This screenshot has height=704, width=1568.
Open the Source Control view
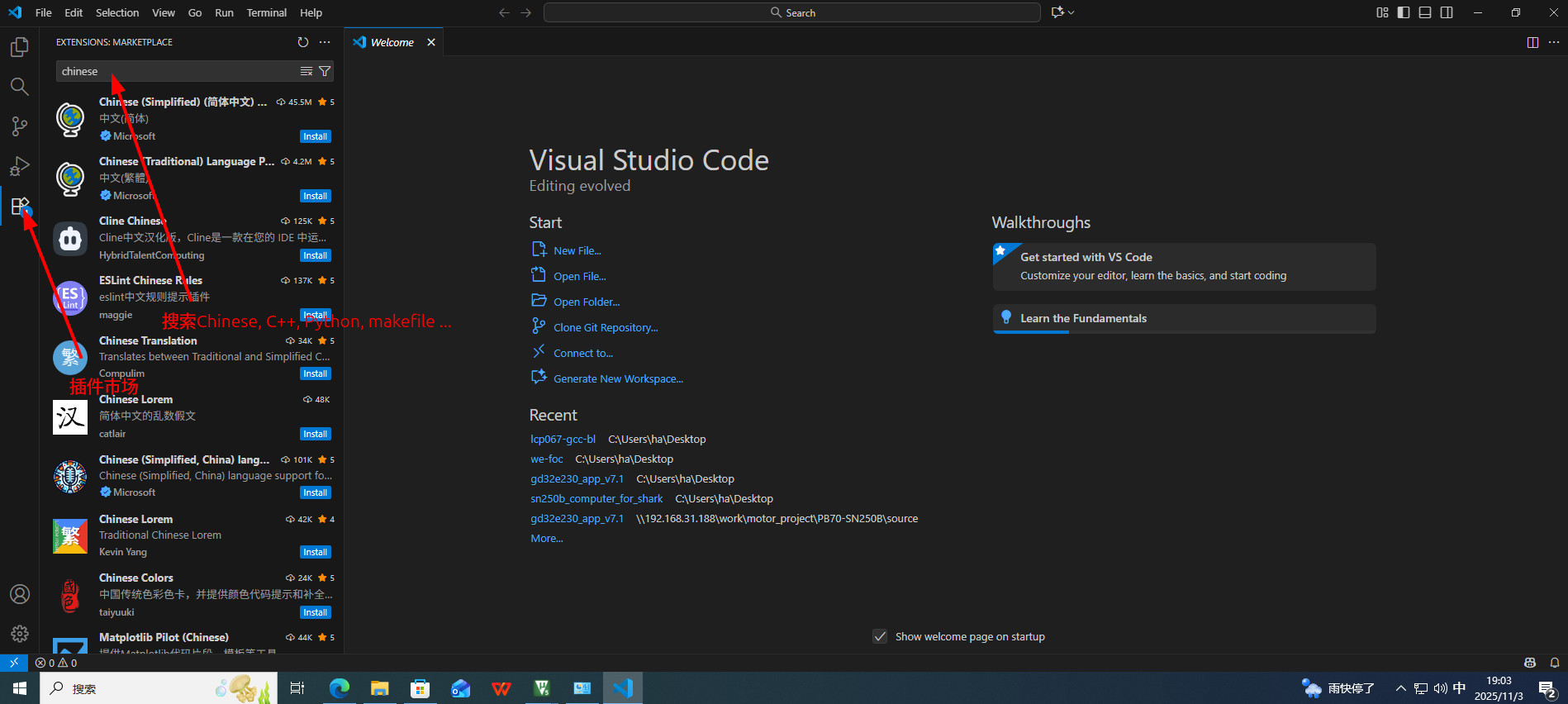coord(19,126)
